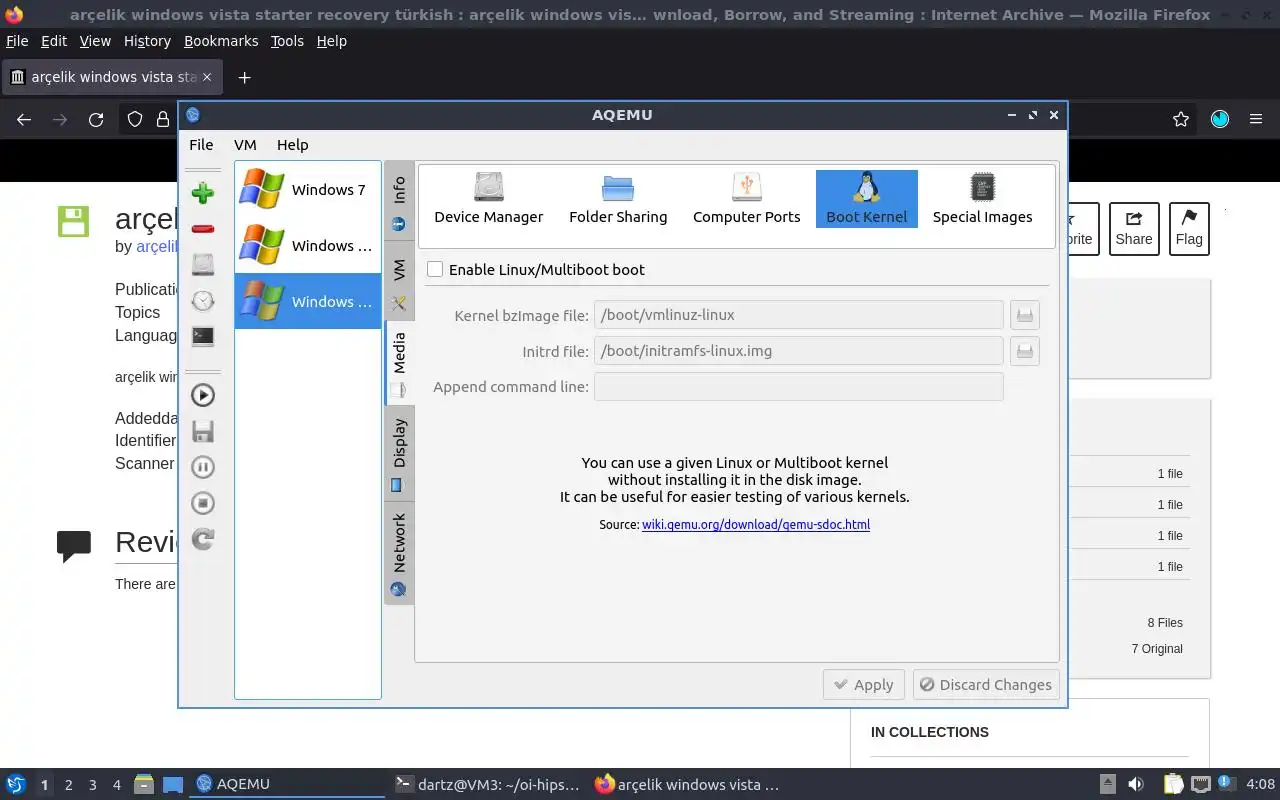Add a new VM with the green plus icon
Image resolution: width=1280 pixels, height=800 pixels.
click(x=203, y=193)
